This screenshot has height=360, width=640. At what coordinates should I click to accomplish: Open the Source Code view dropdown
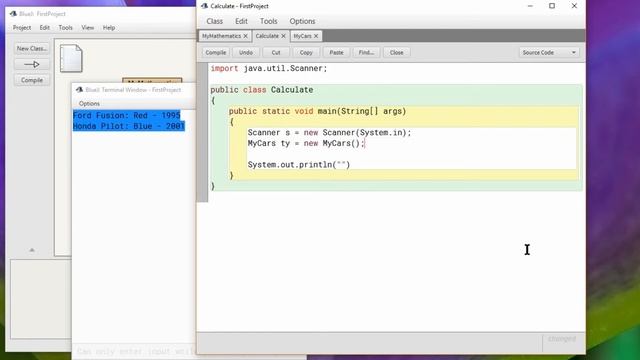pyautogui.click(x=549, y=52)
